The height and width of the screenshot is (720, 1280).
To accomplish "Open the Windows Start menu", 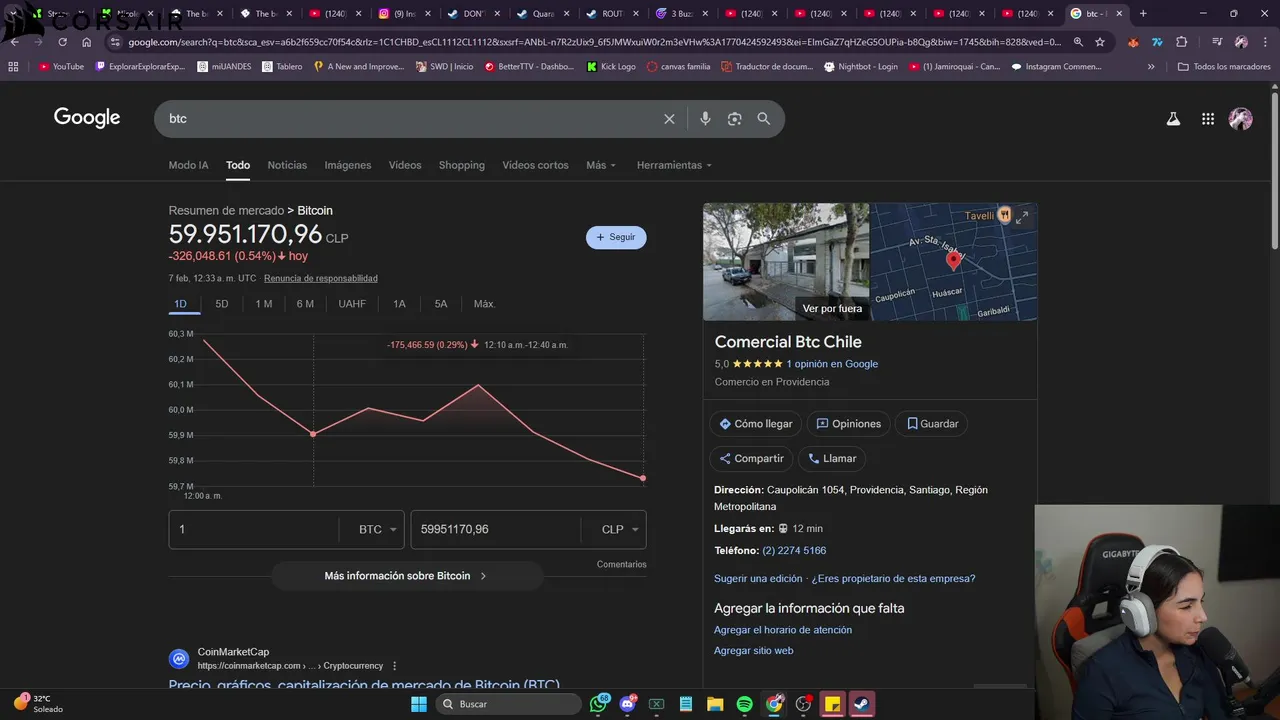I will coord(419,704).
